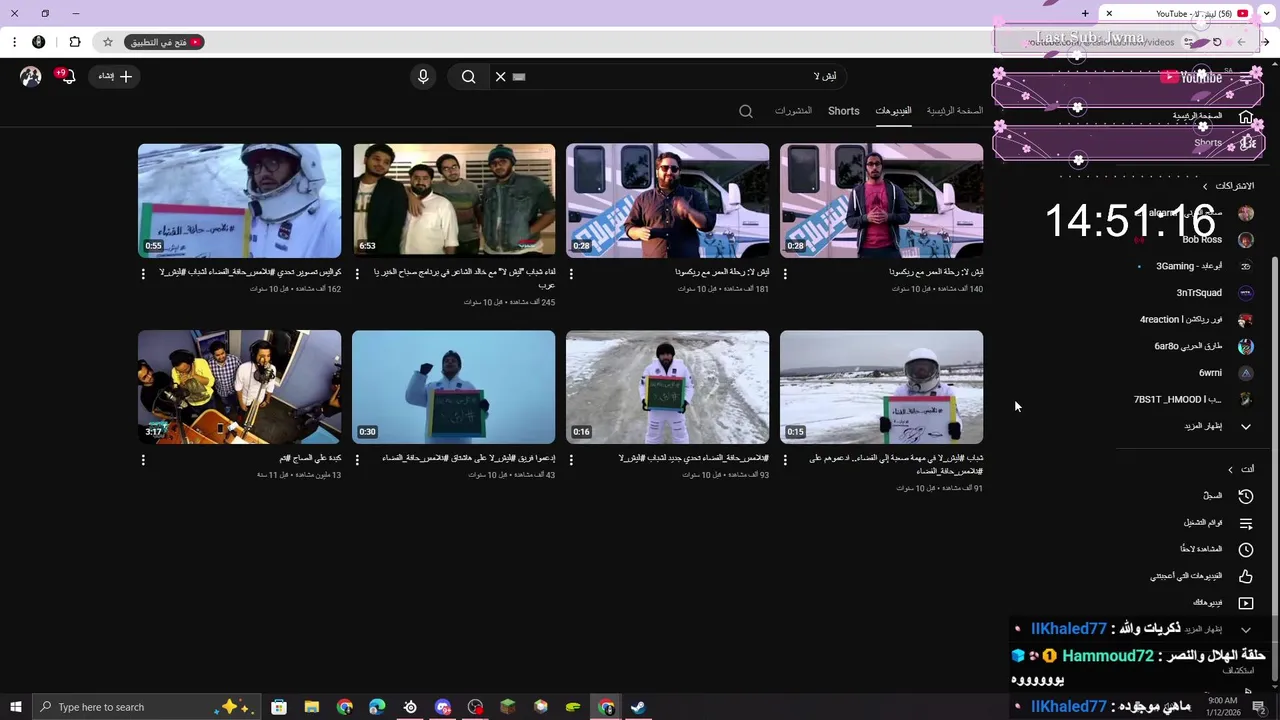The width and height of the screenshot is (1280, 720).
Task: Open File Explorer from the taskbar
Action: tap(312, 707)
